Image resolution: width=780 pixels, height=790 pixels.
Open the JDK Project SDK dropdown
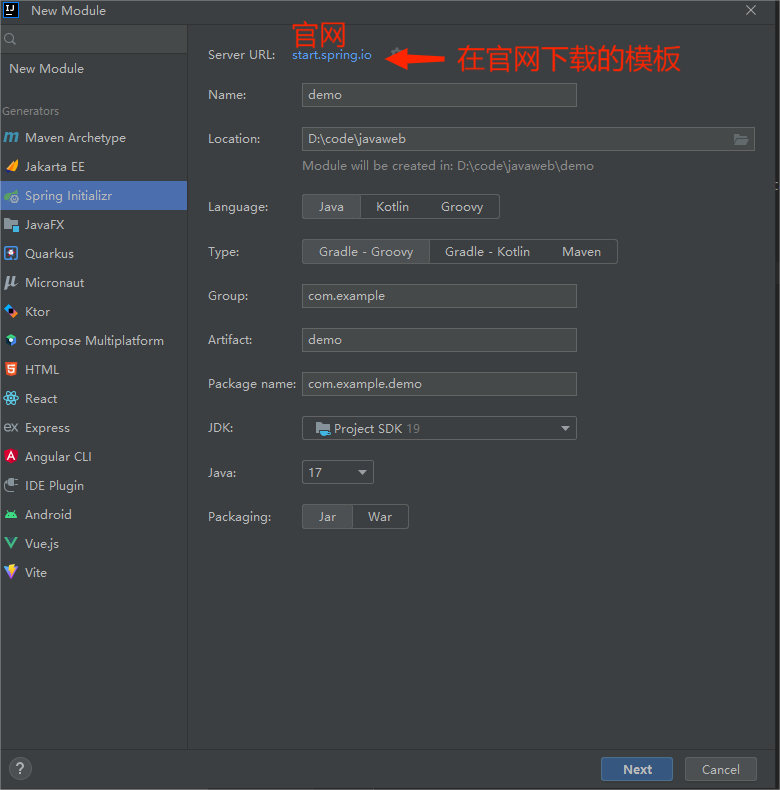click(439, 428)
